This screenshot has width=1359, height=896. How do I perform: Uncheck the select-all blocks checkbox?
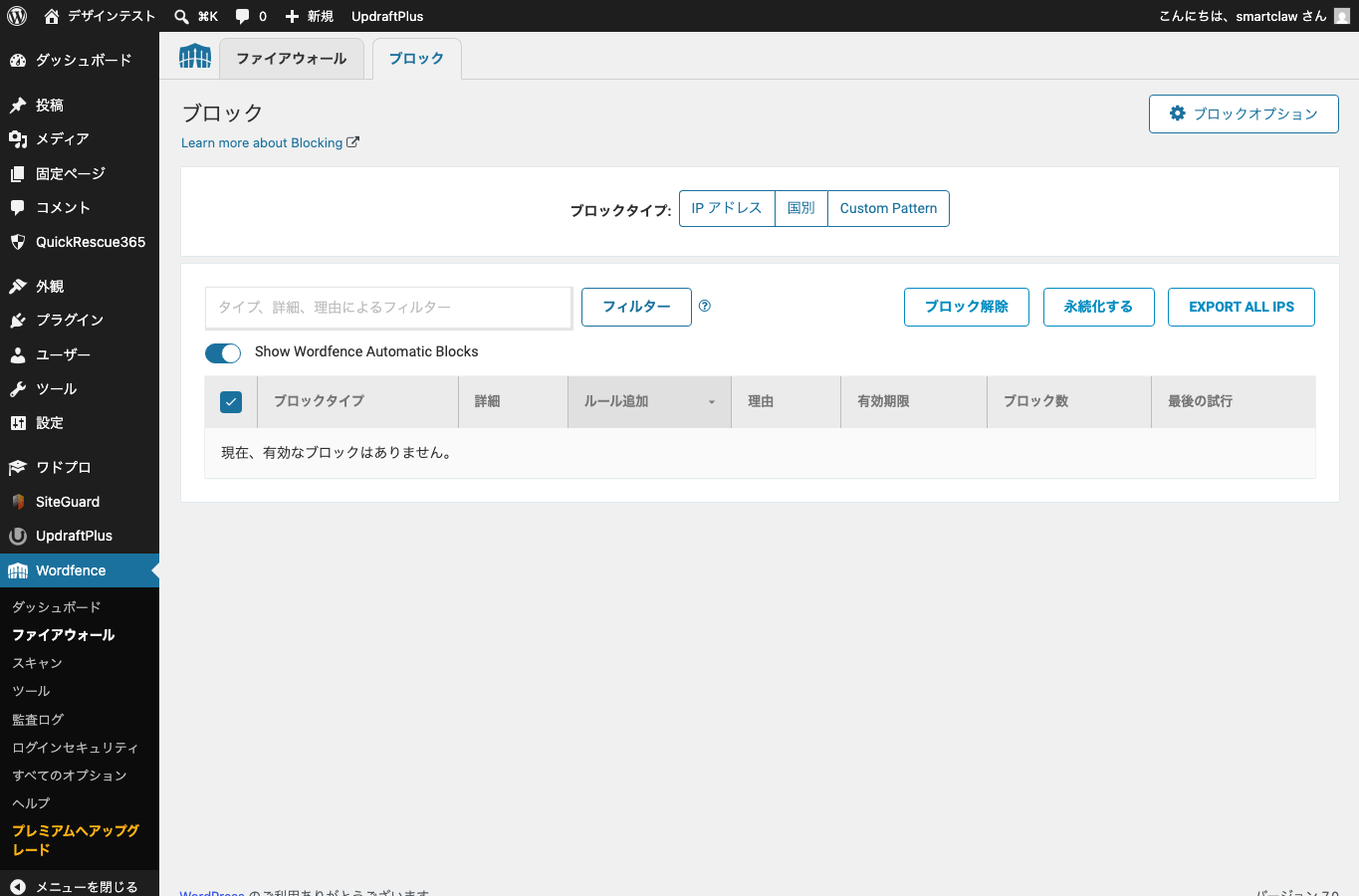(231, 402)
